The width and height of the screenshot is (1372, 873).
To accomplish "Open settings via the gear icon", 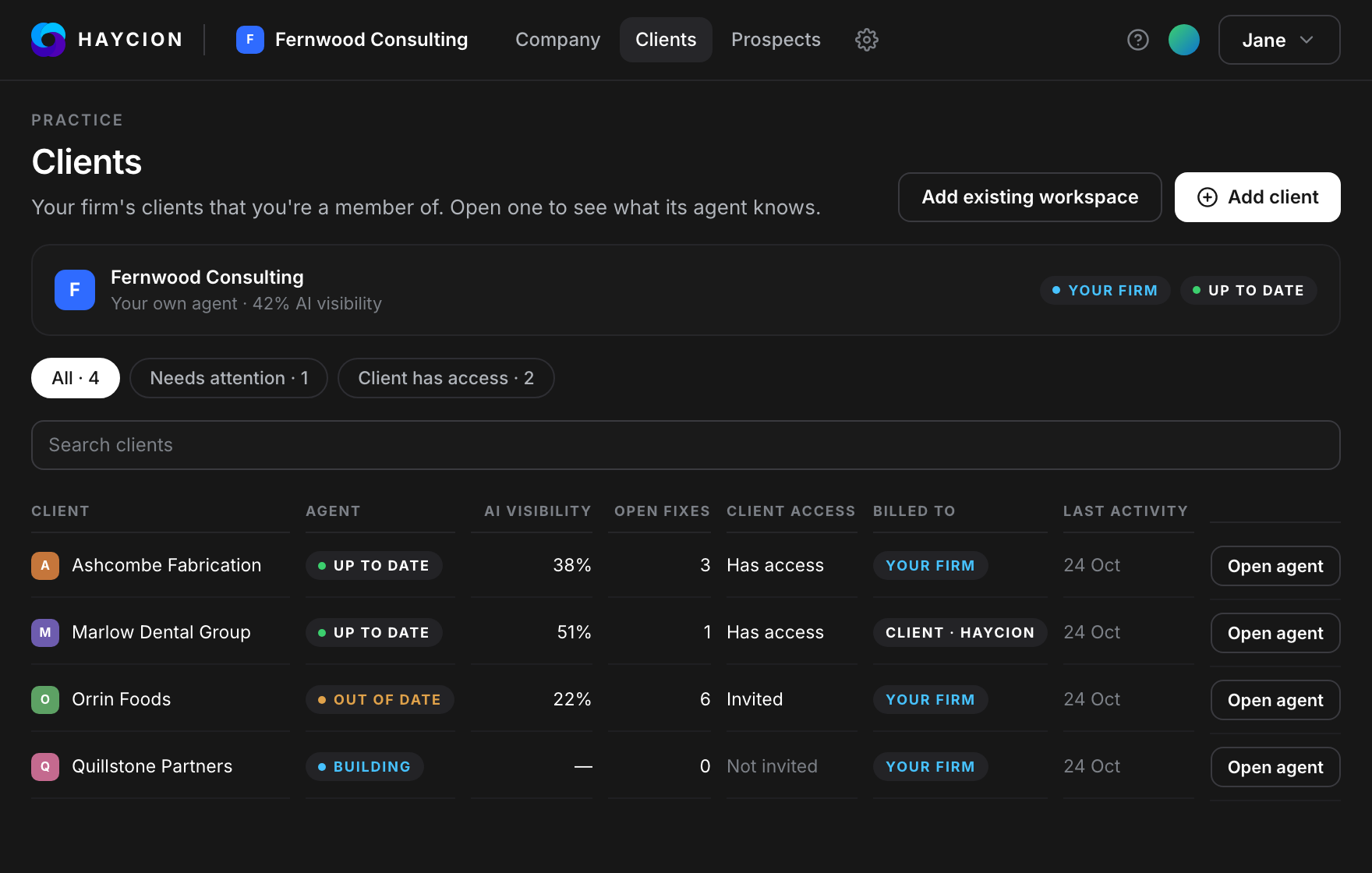I will coord(867,40).
